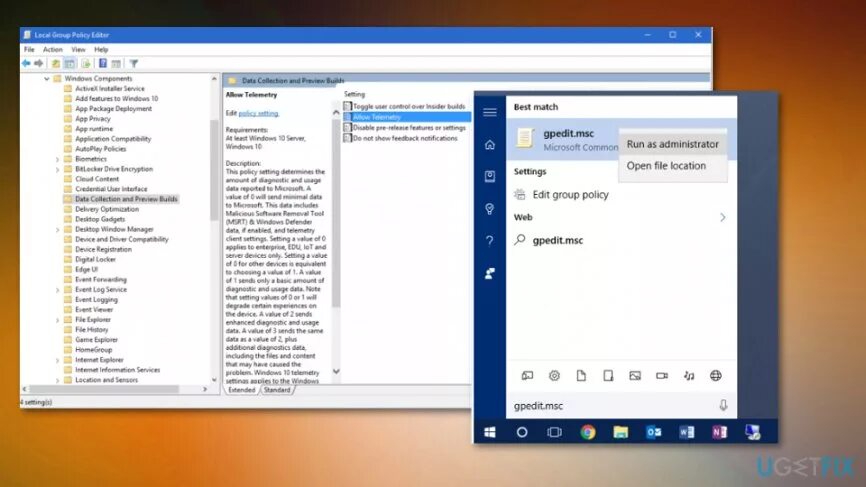The width and height of the screenshot is (866, 487).
Task: Select Do not show feedback notifications setting
Action: click(405, 138)
